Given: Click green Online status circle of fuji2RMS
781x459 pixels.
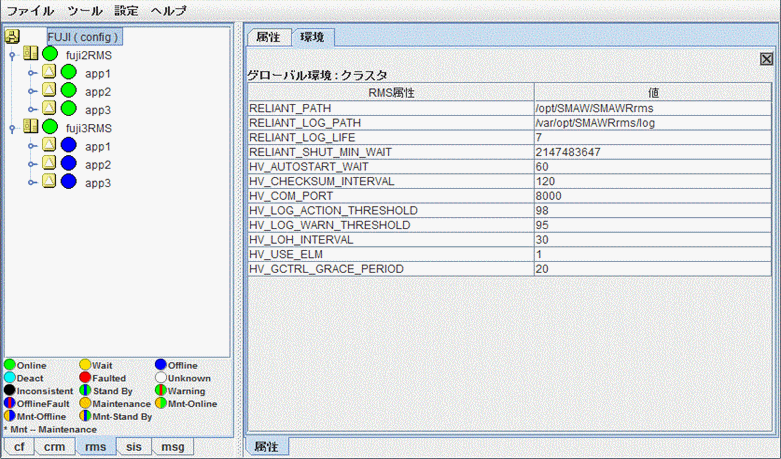Looking at the screenshot, I should [50, 54].
